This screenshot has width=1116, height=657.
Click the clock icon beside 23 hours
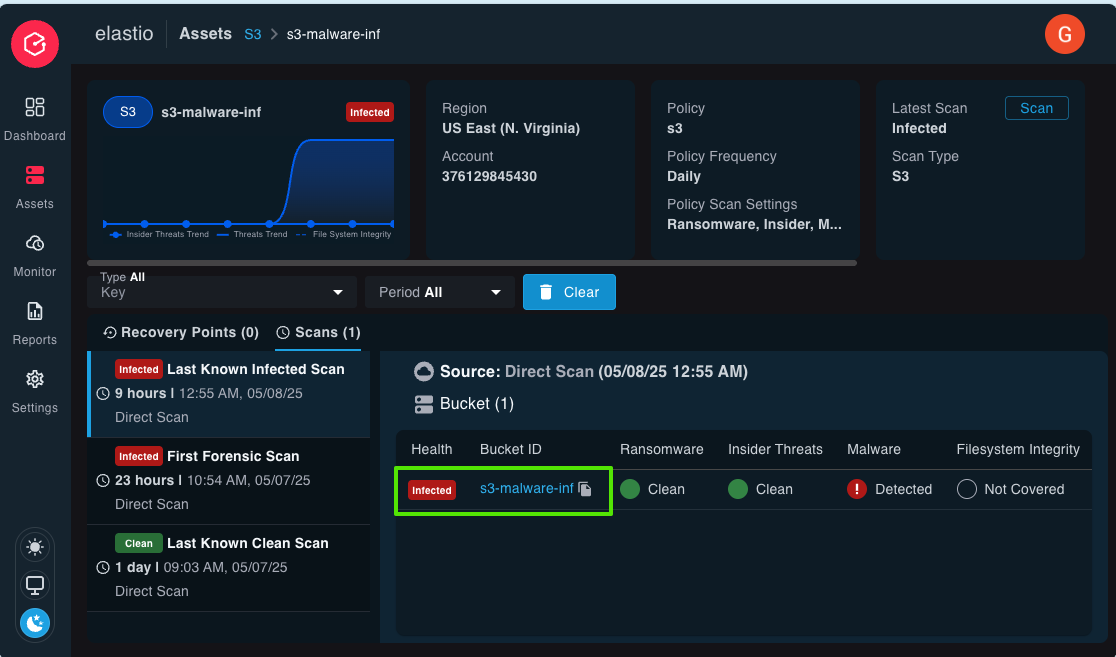tap(103, 480)
